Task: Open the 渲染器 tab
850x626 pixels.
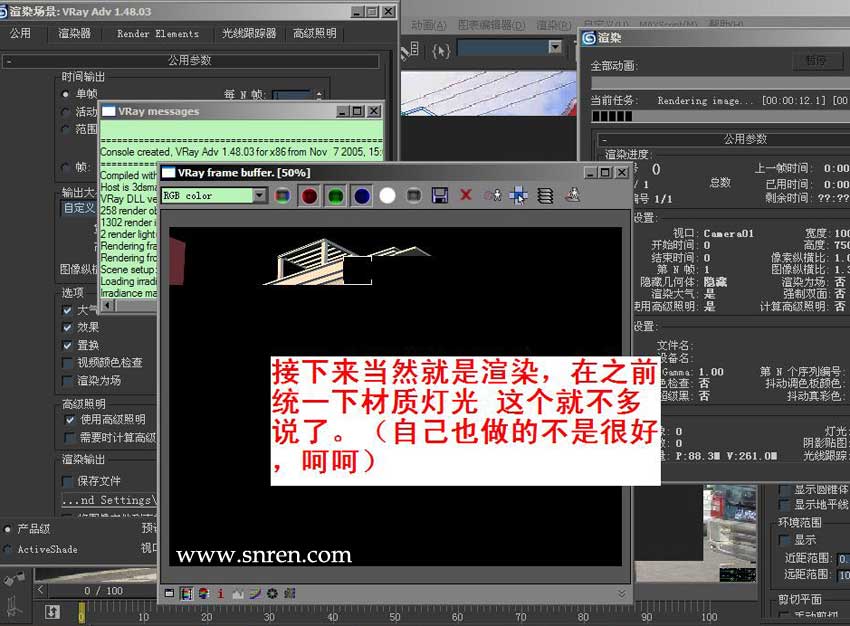Action: pyautogui.click(x=75, y=34)
